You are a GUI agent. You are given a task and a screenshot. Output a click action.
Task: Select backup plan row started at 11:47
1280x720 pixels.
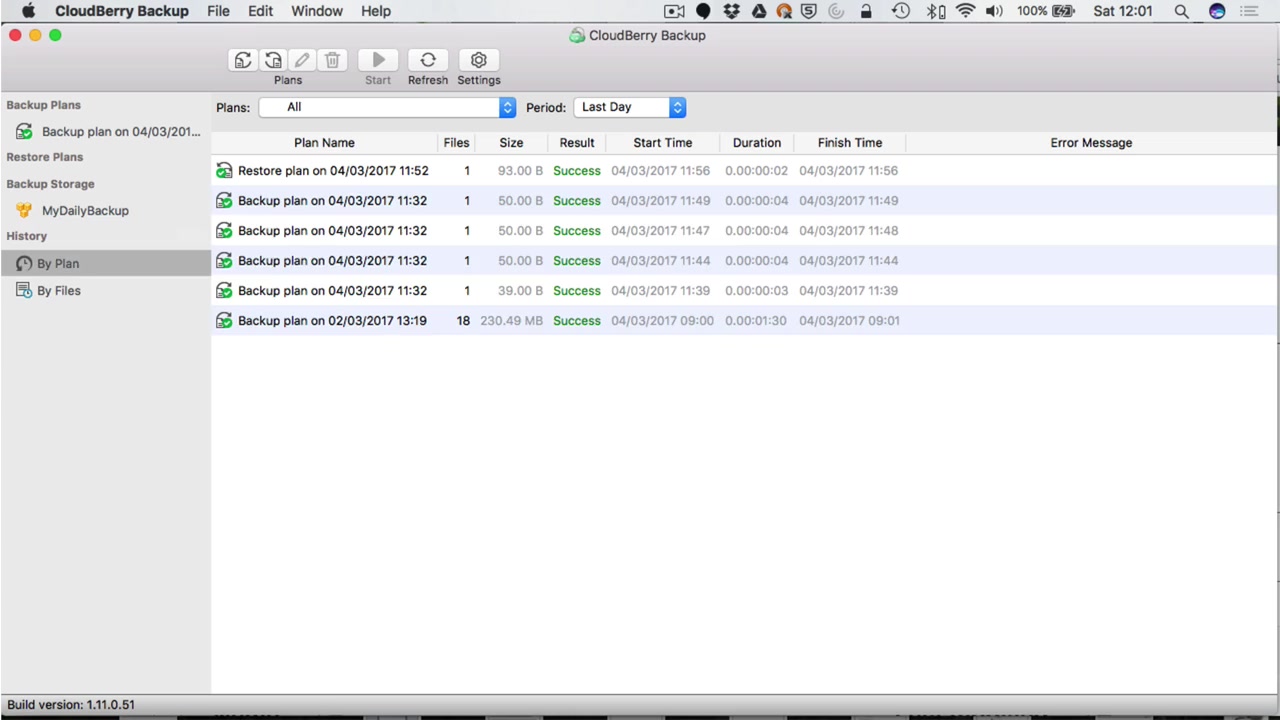point(744,231)
